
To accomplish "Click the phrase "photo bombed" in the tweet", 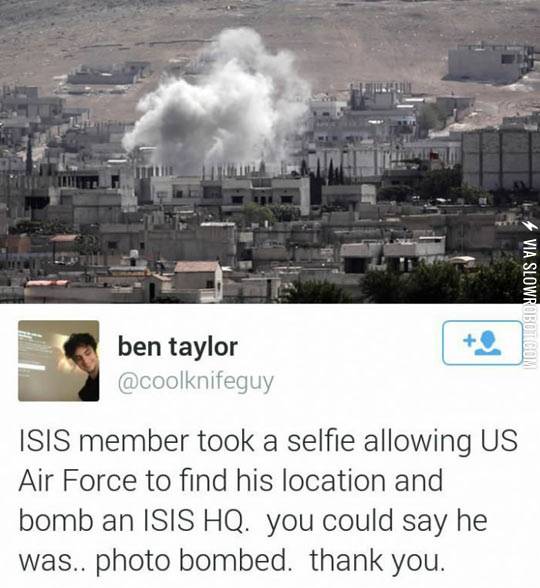I will tap(195, 561).
